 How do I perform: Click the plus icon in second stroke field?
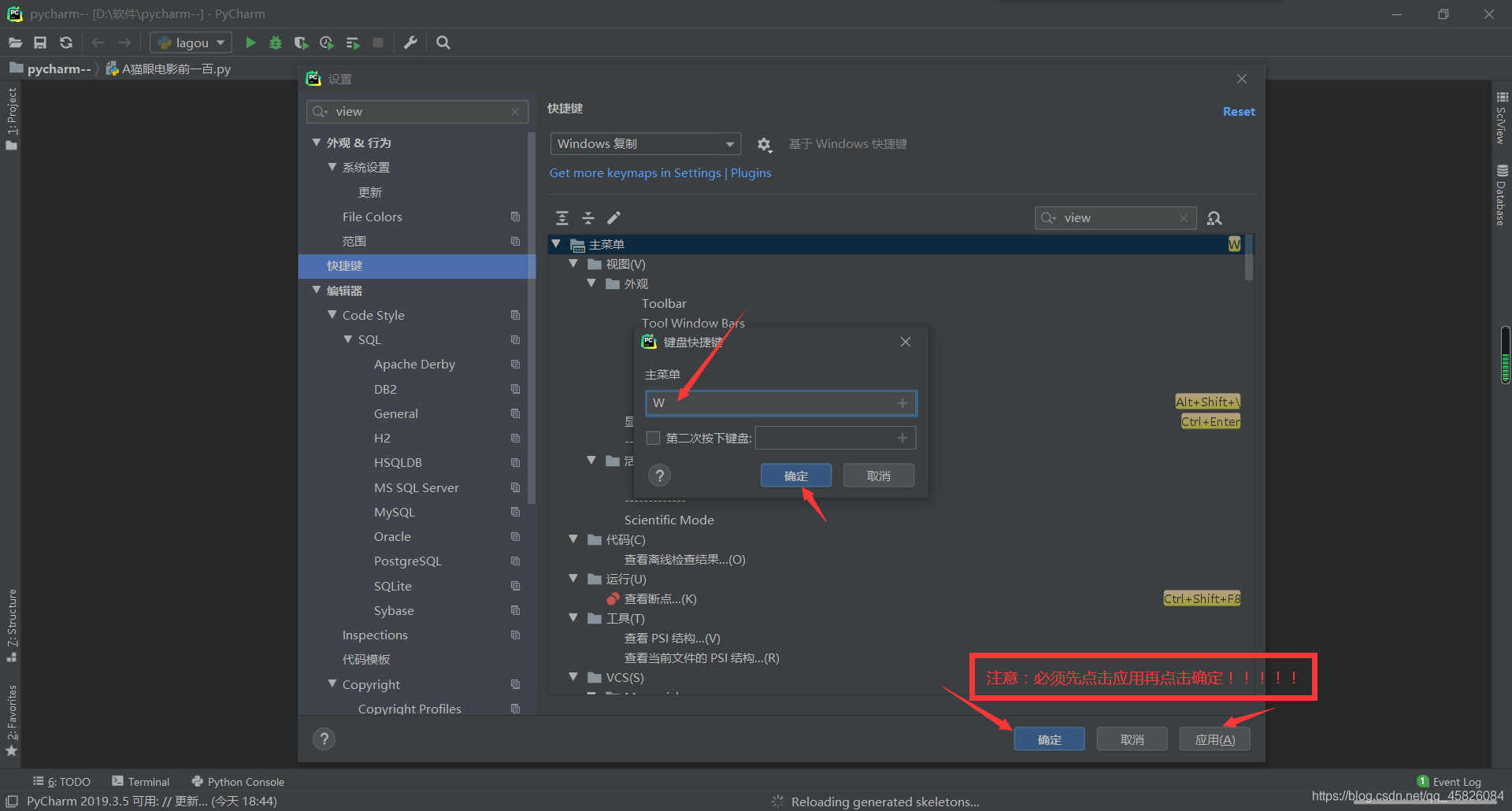click(902, 438)
